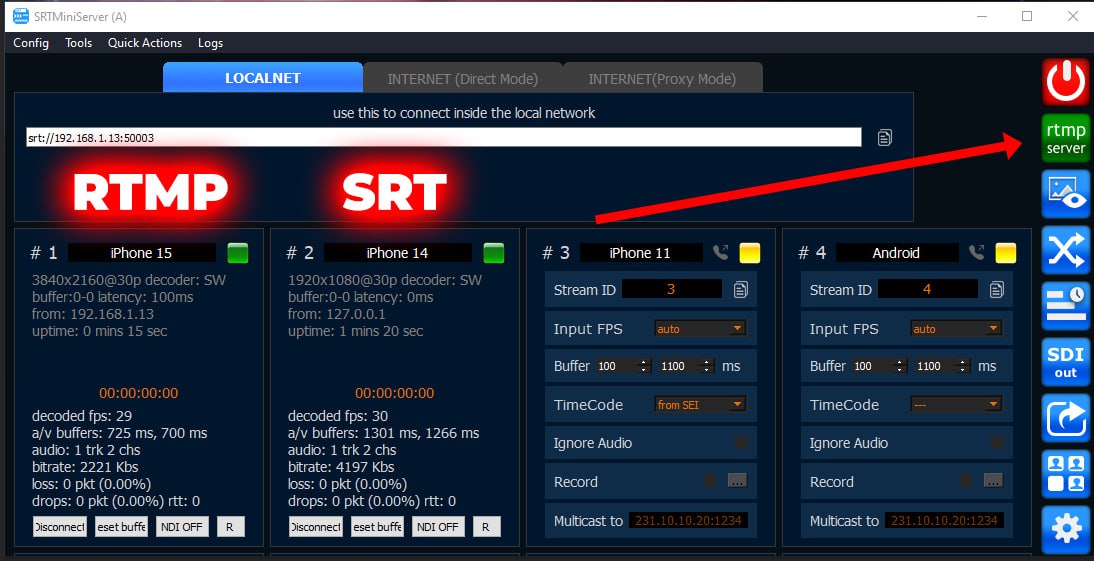This screenshot has height=561, width=1094.
Task: Edit the iPhone 14 name field
Action: click(x=398, y=253)
